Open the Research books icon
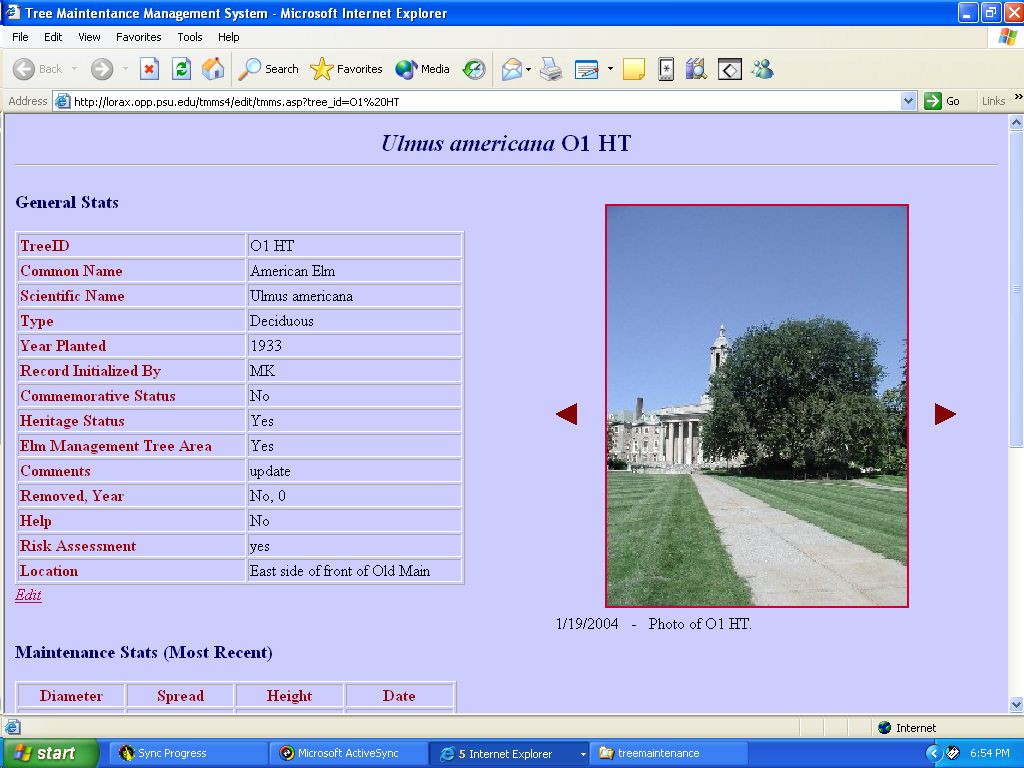Screen dimensions: 1024x768 pyautogui.click(x=696, y=69)
